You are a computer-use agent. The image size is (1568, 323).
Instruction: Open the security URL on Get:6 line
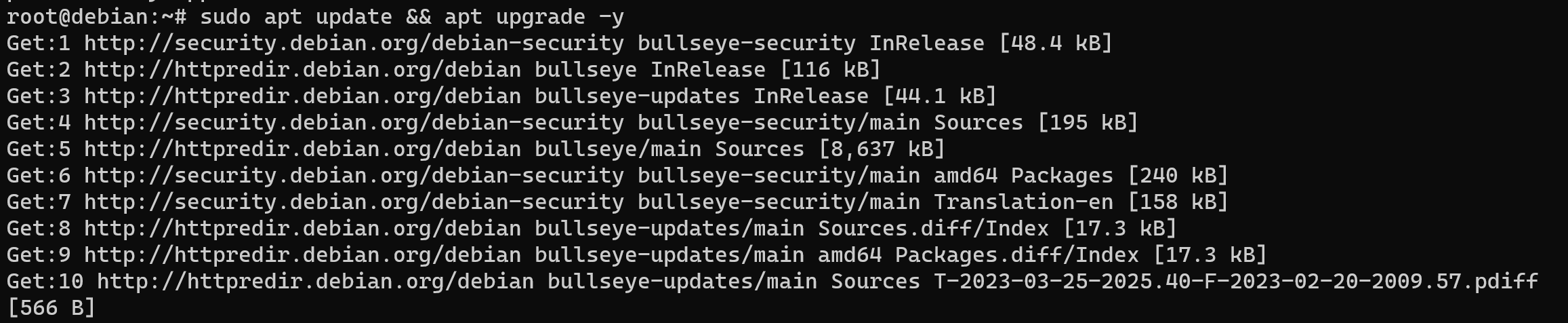coord(354,176)
